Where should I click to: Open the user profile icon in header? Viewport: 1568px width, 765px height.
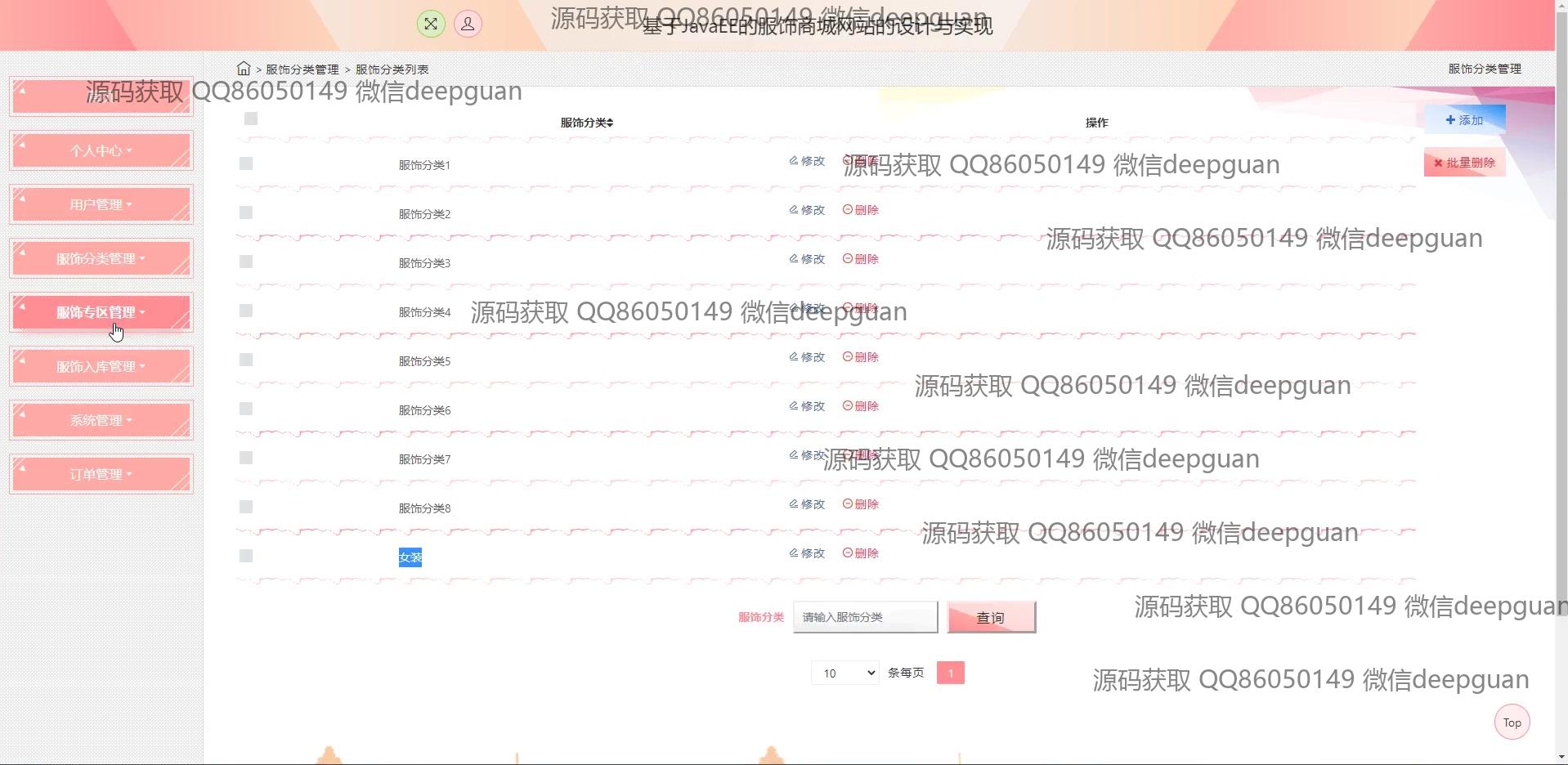coord(468,24)
